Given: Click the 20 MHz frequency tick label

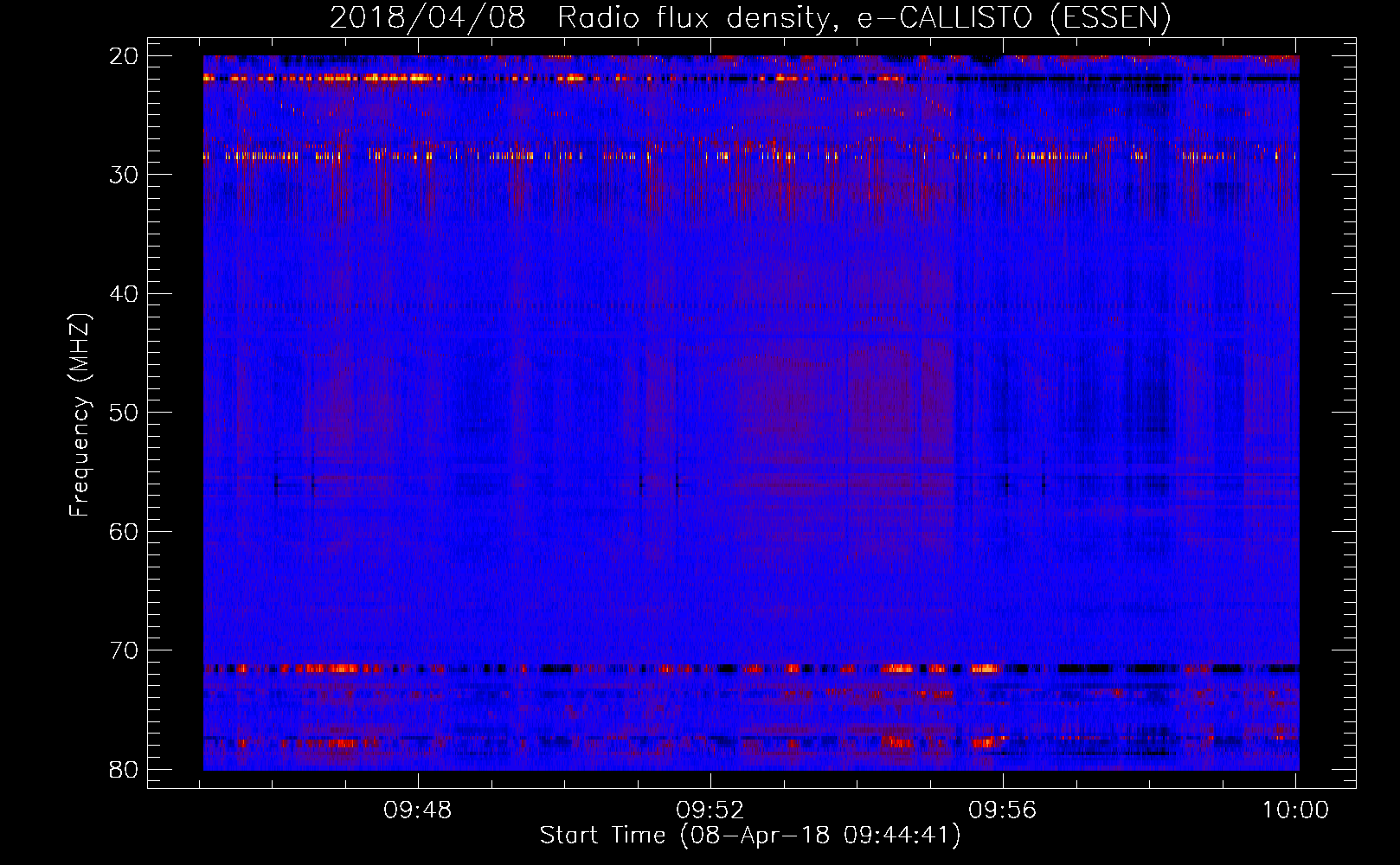Looking at the screenshot, I should 124,55.
